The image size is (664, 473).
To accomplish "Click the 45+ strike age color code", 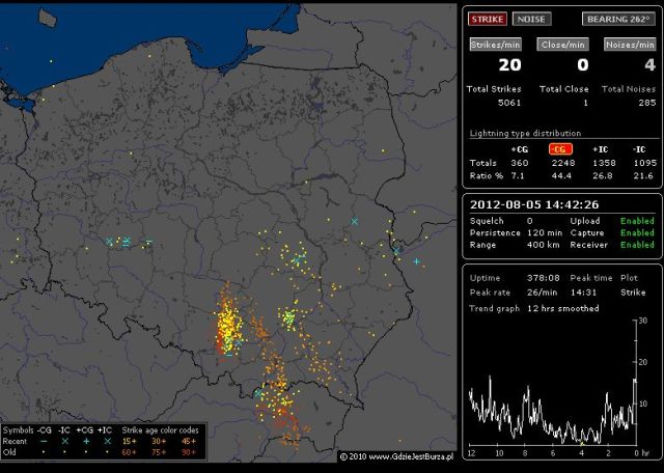I will [x=189, y=441].
